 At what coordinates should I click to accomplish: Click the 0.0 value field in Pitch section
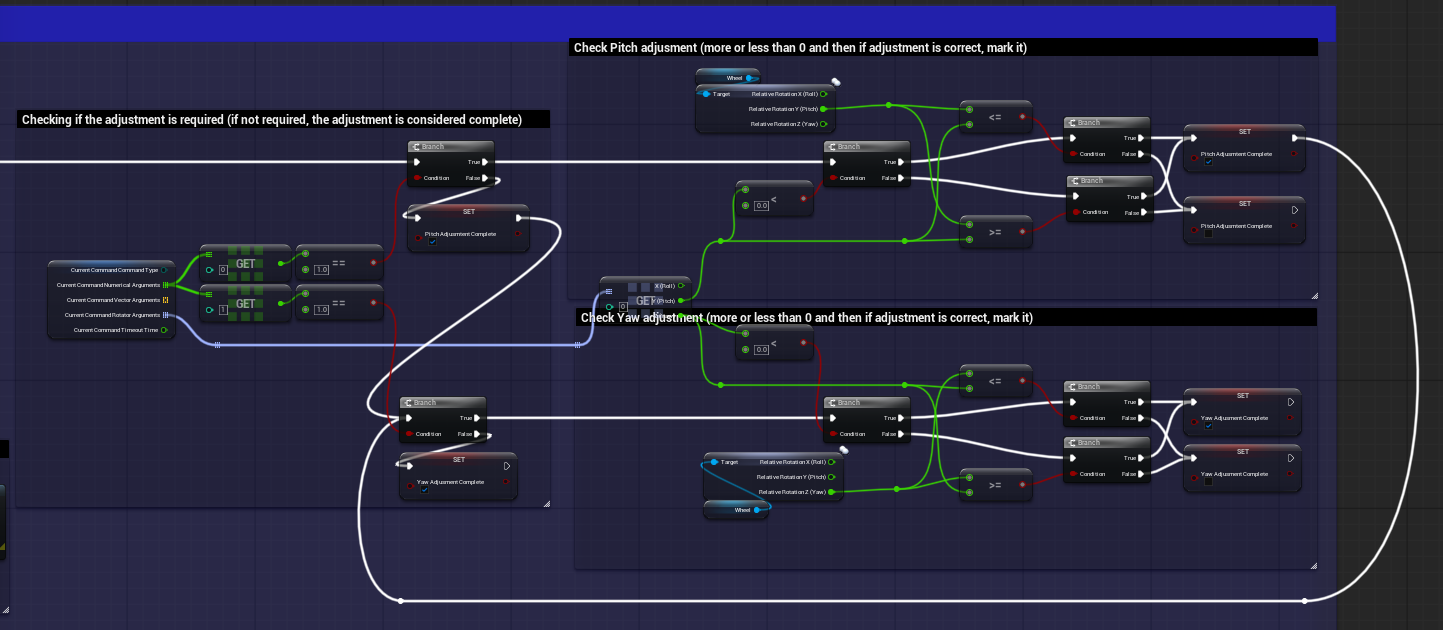(x=761, y=205)
